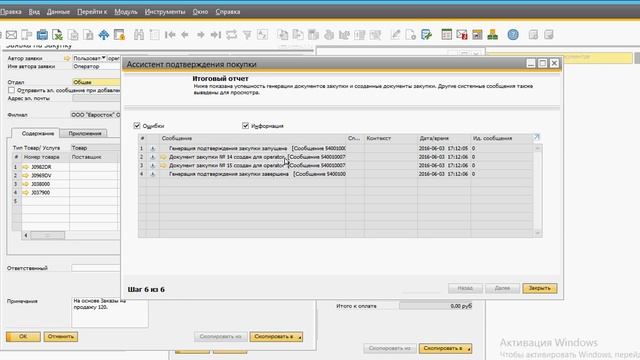Screen dimensions: 640x360
Task: Open the Модуль menu
Action: 126,12
